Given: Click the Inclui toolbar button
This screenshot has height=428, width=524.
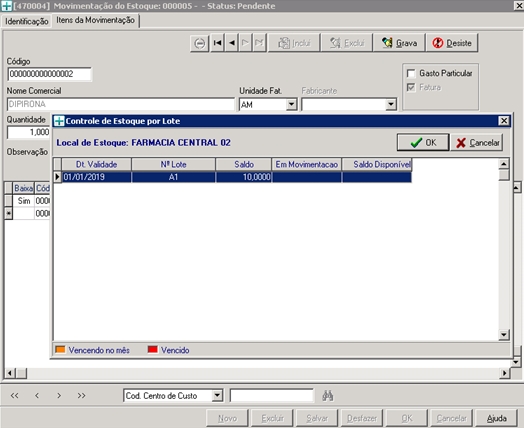Looking at the screenshot, I should coord(294,43).
